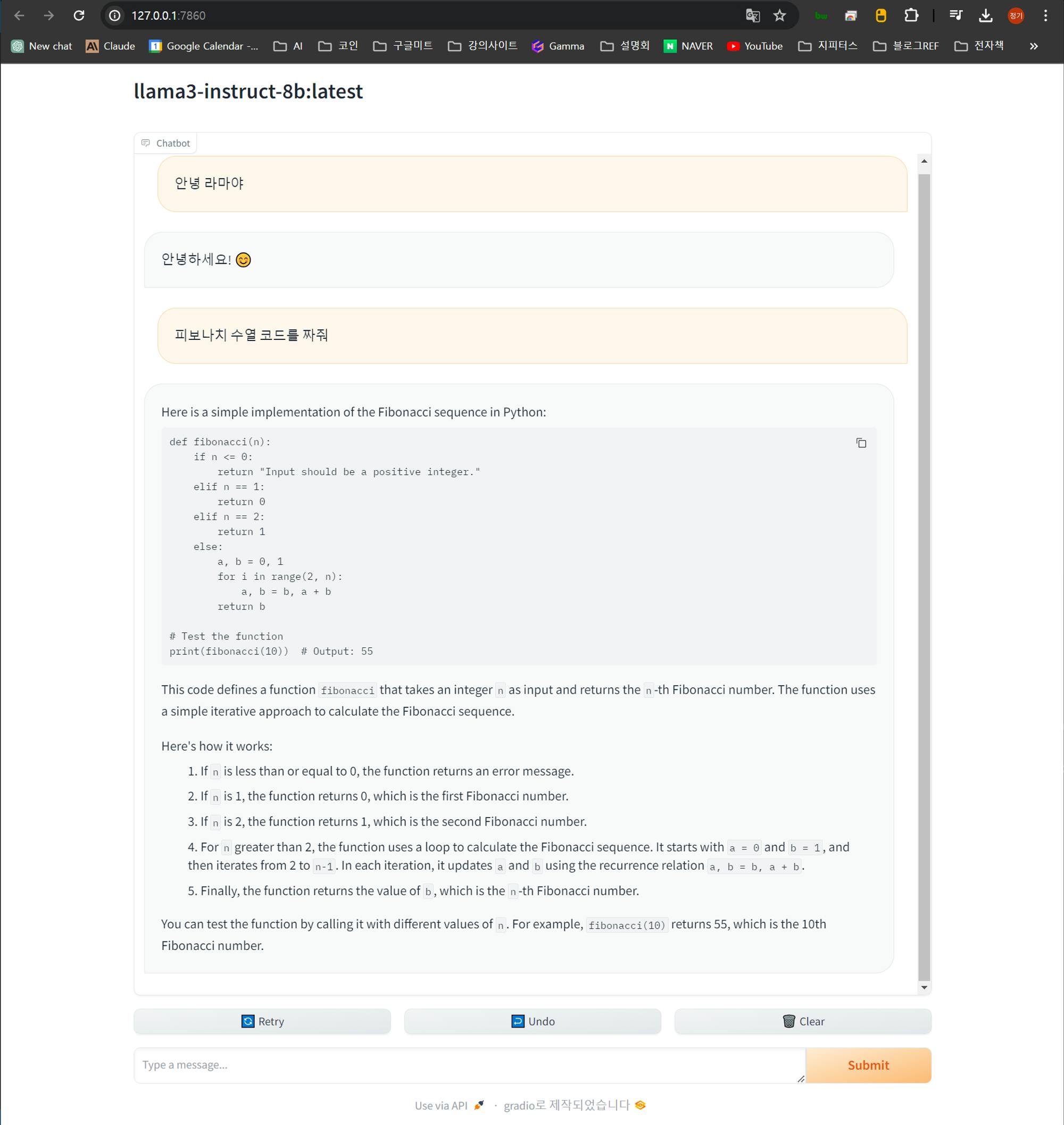The width and height of the screenshot is (1064, 1125).
Task: Click the browser reload icon
Action: [79, 15]
